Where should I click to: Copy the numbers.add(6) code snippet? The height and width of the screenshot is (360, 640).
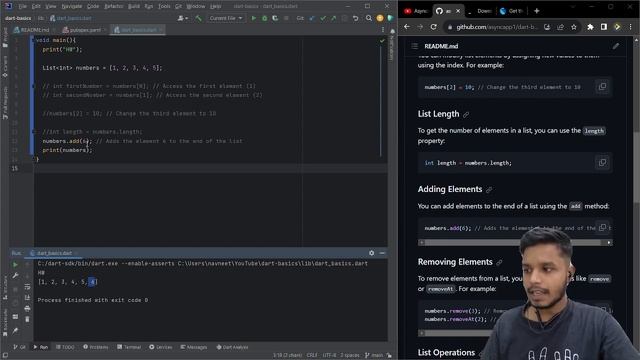pyautogui.click(x=602, y=227)
